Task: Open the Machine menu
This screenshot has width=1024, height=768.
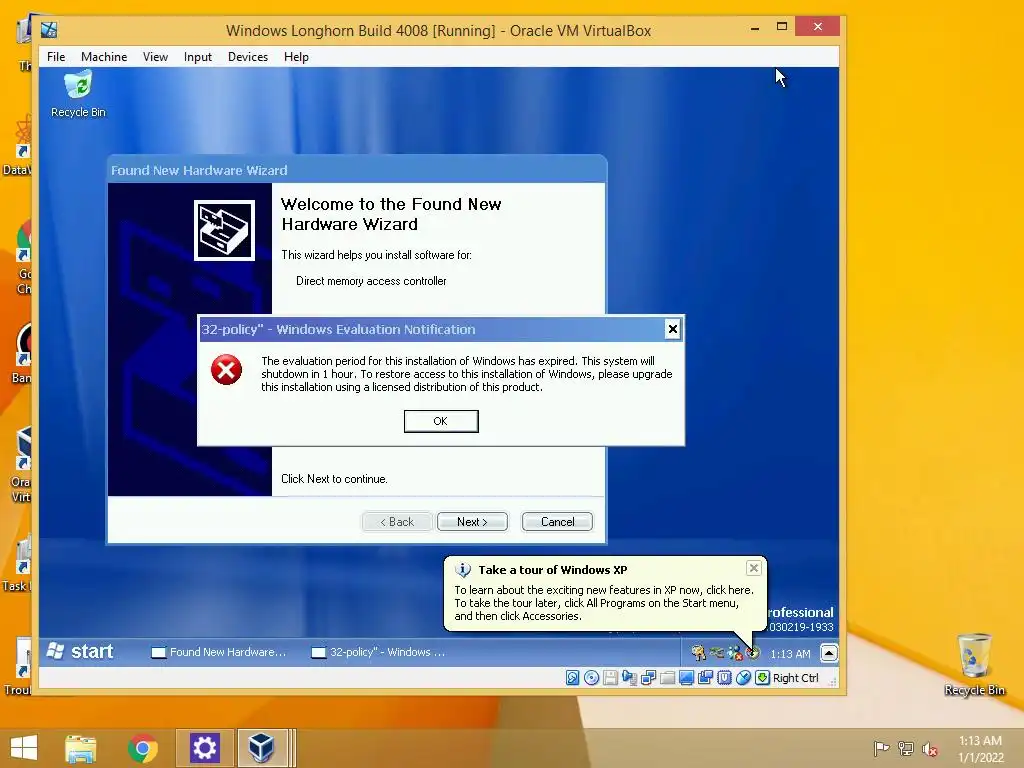Action: coord(104,57)
